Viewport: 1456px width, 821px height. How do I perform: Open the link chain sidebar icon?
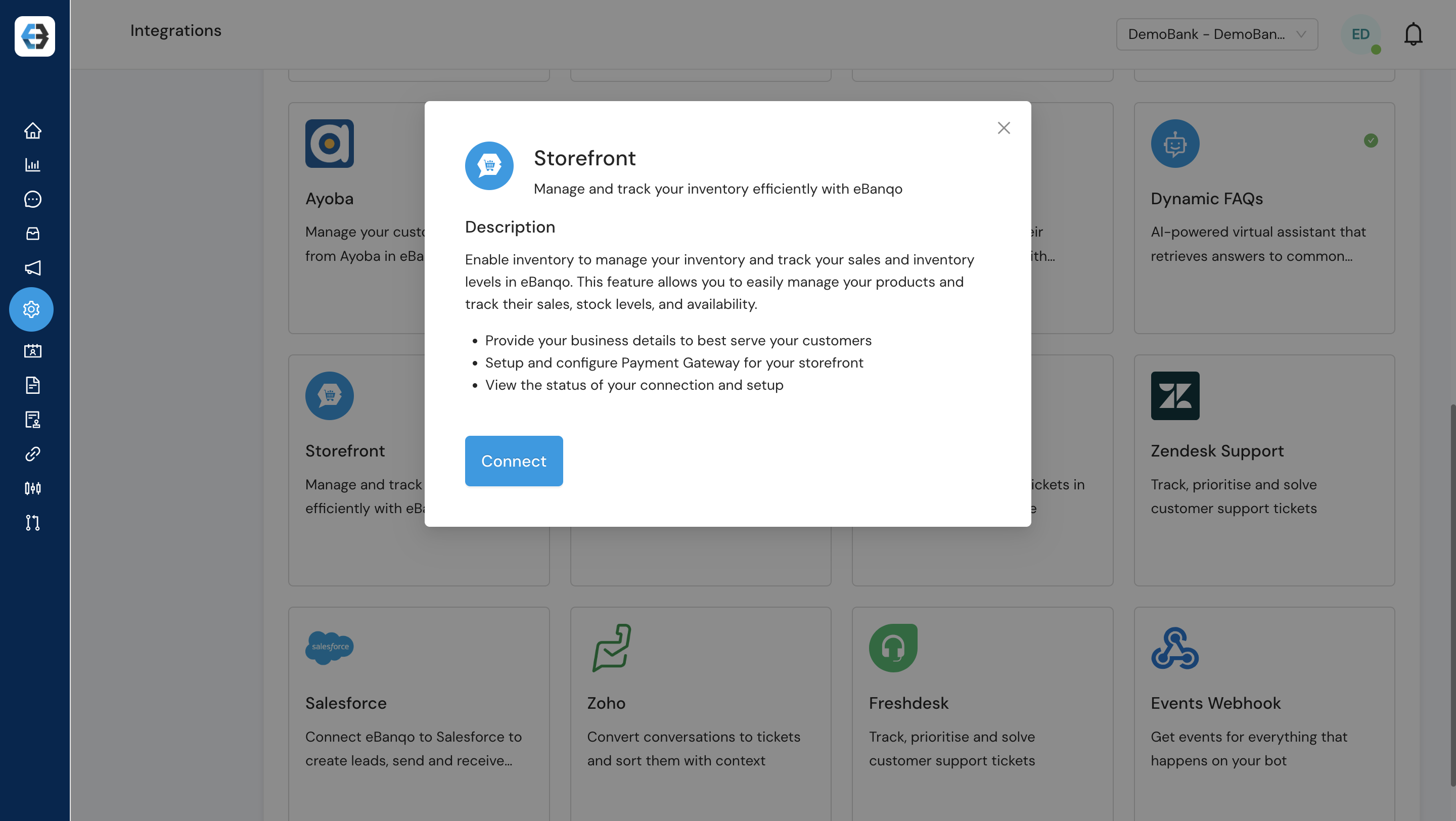point(32,454)
